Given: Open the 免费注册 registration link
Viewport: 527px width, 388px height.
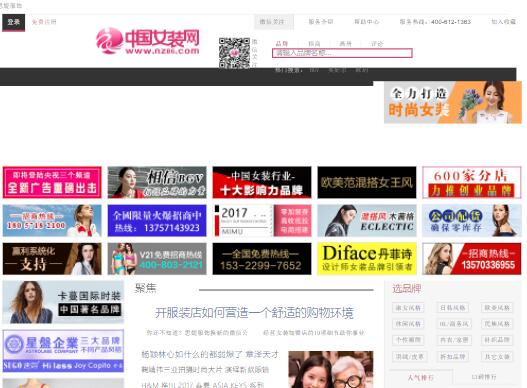Looking at the screenshot, I should click(44, 22).
